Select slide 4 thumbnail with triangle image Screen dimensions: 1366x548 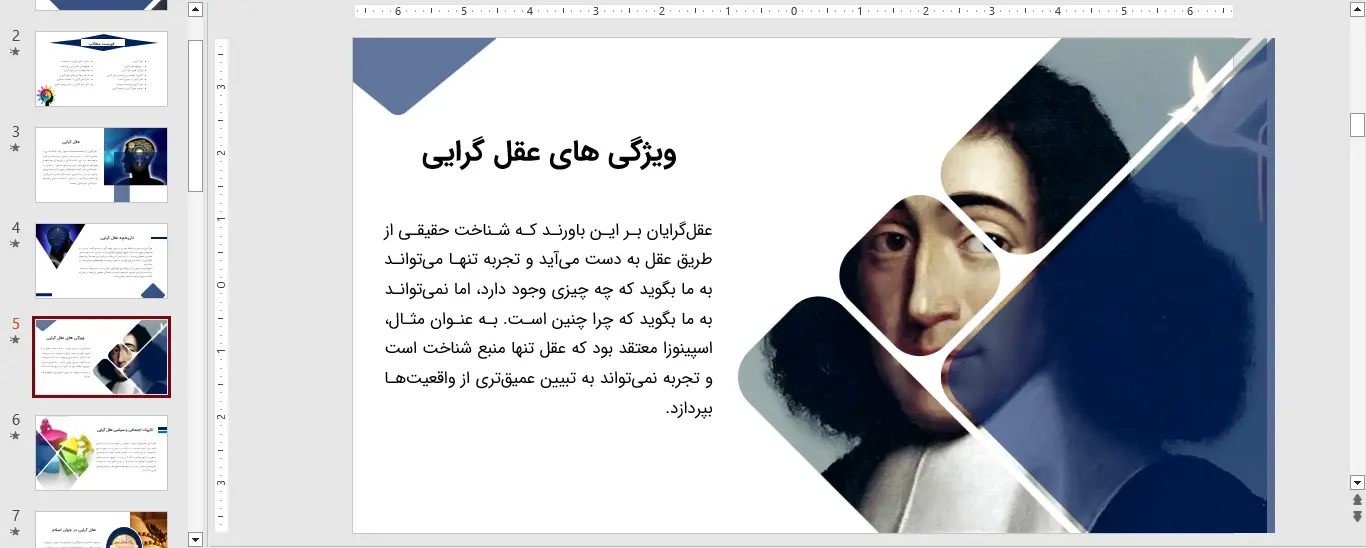click(x=101, y=261)
